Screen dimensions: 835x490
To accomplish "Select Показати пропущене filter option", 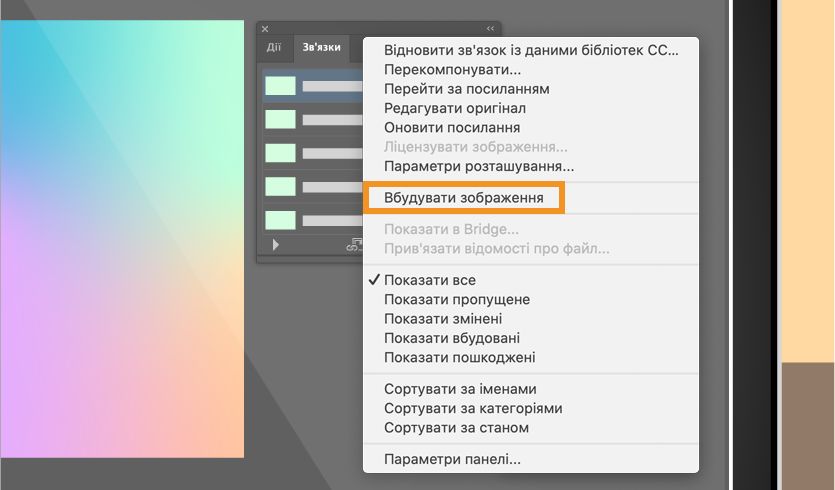I will pyautogui.click(x=457, y=299).
